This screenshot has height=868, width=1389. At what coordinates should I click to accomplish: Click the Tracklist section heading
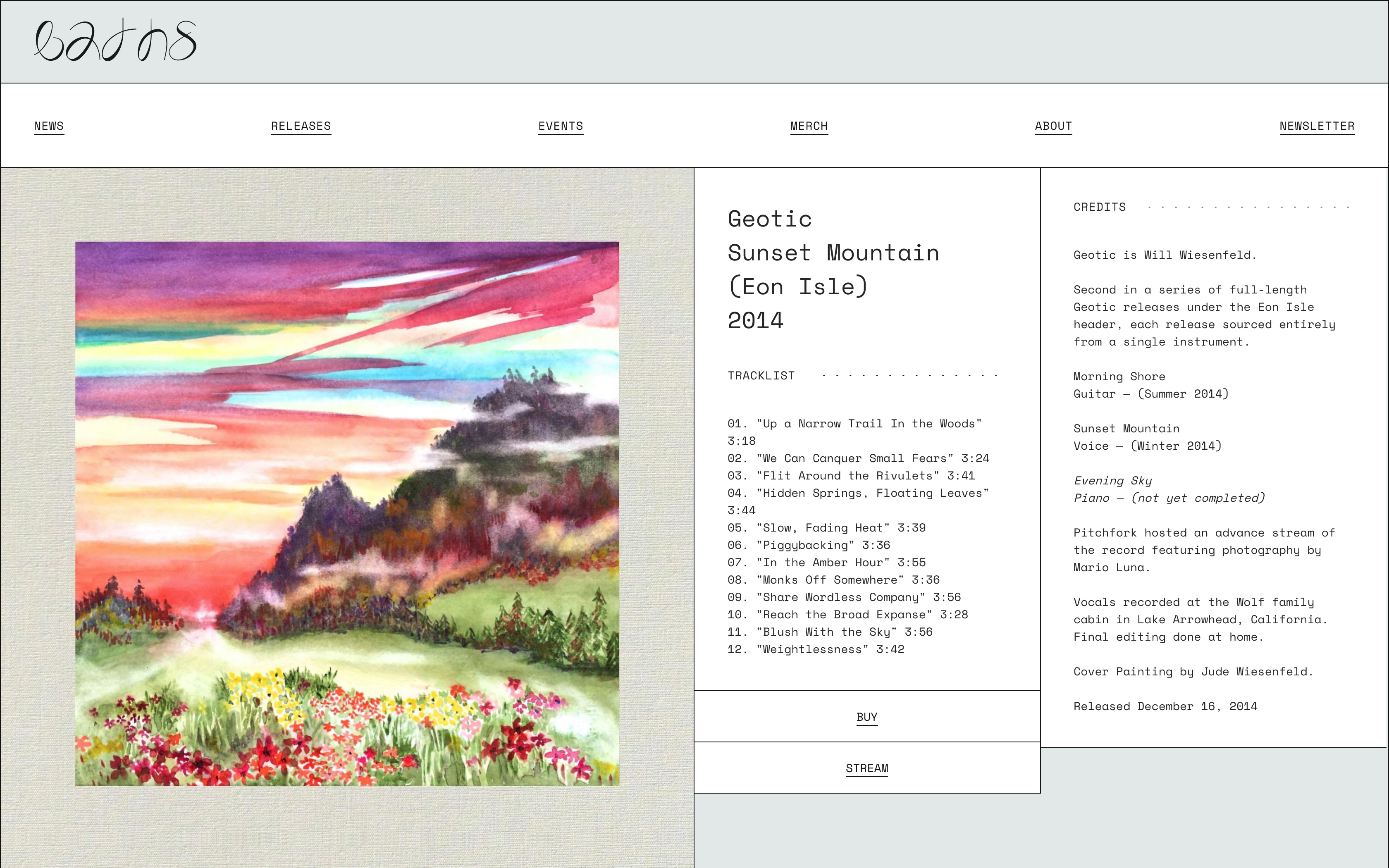[x=761, y=375]
